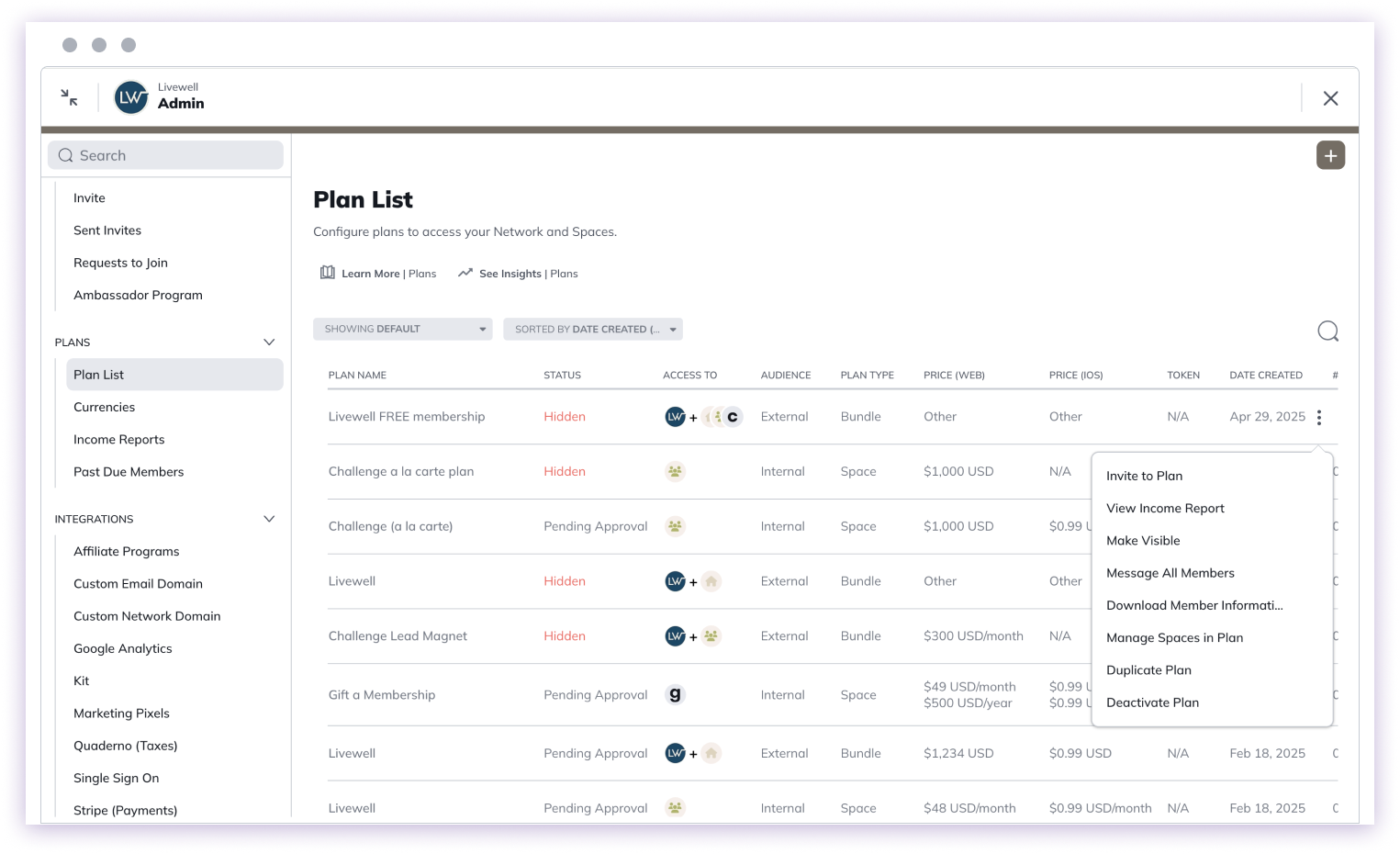Create a new plan with the plus button
This screenshot has width=1400, height=854.
[x=1330, y=154]
